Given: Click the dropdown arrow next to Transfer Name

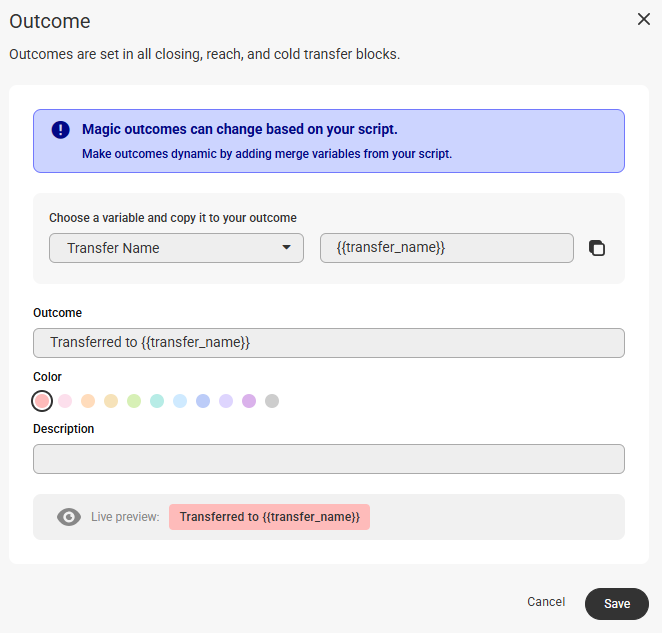Looking at the screenshot, I should point(286,247).
